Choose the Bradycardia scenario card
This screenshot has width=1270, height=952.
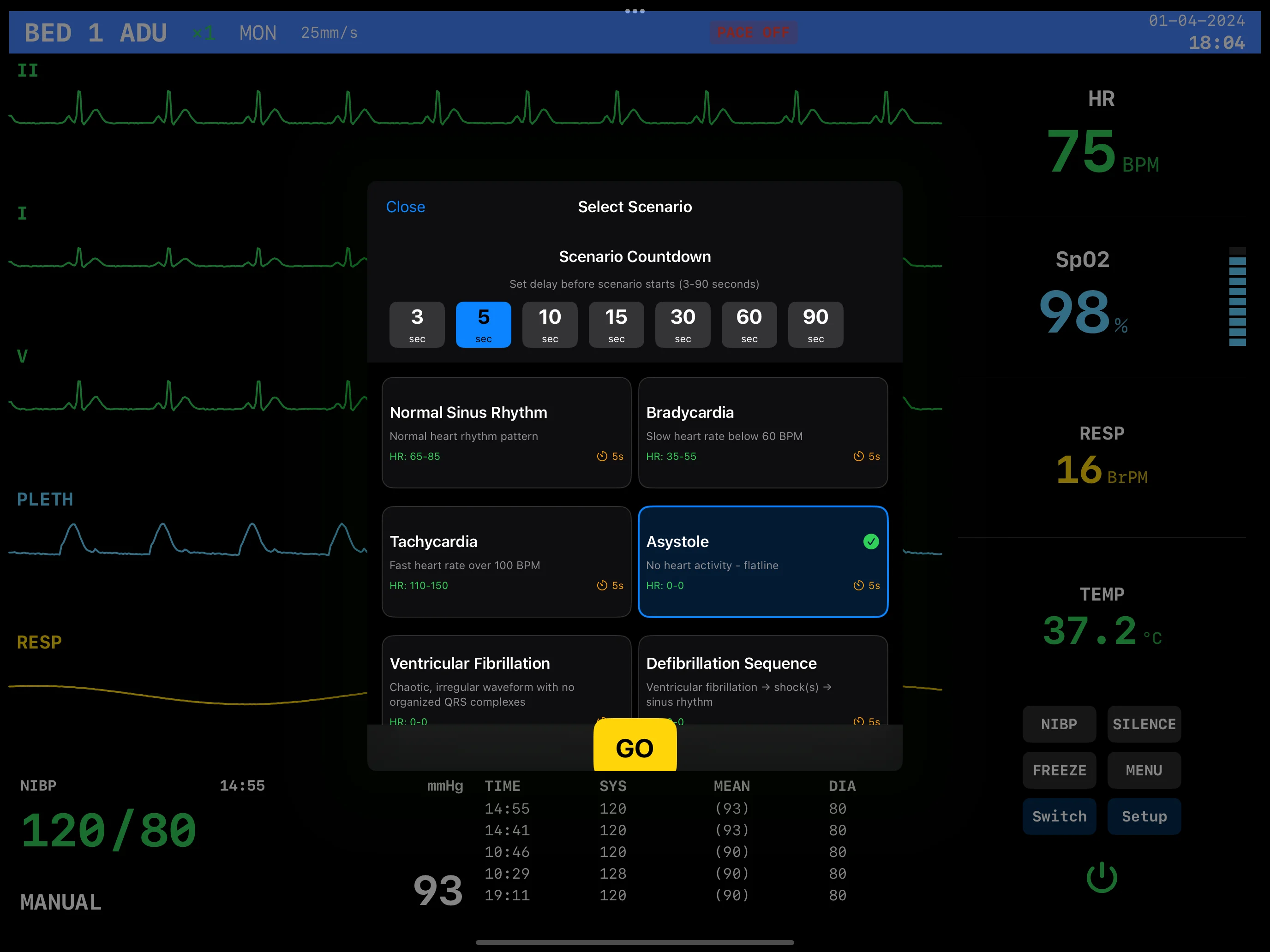tap(763, 433)
